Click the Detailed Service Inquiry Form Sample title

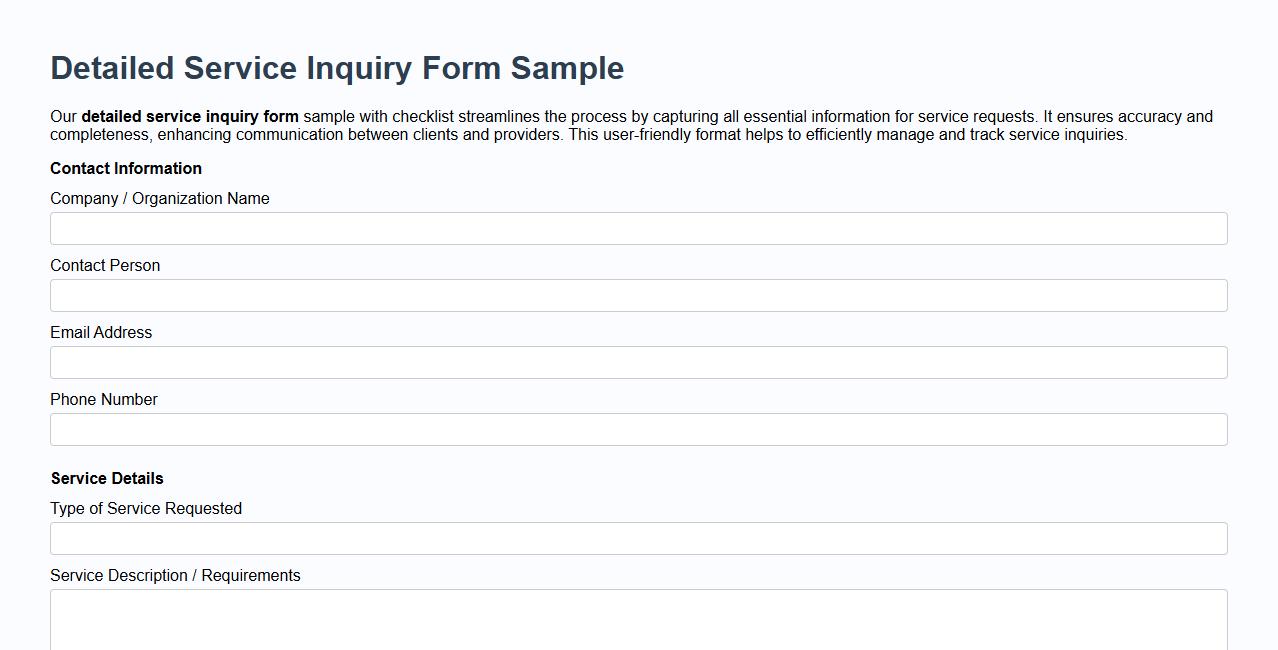coord(336,68)
